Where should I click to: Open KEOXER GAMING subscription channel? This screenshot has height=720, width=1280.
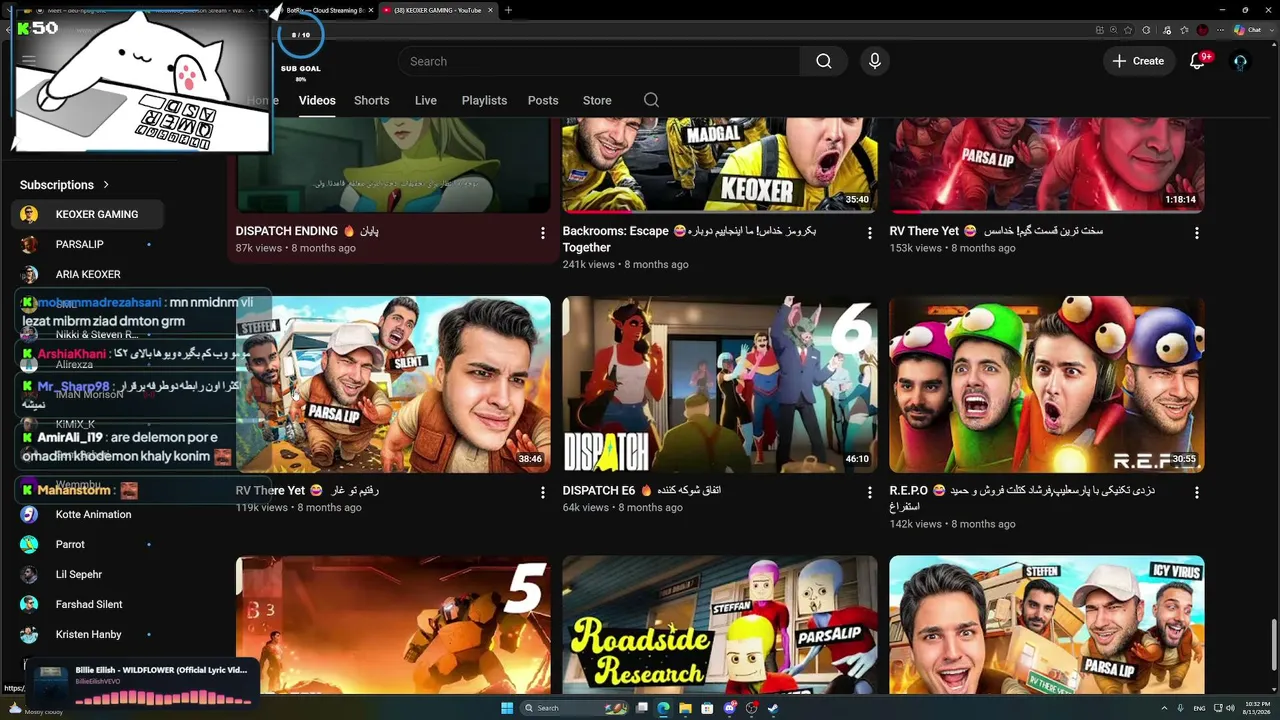click(x=88, y=214)
